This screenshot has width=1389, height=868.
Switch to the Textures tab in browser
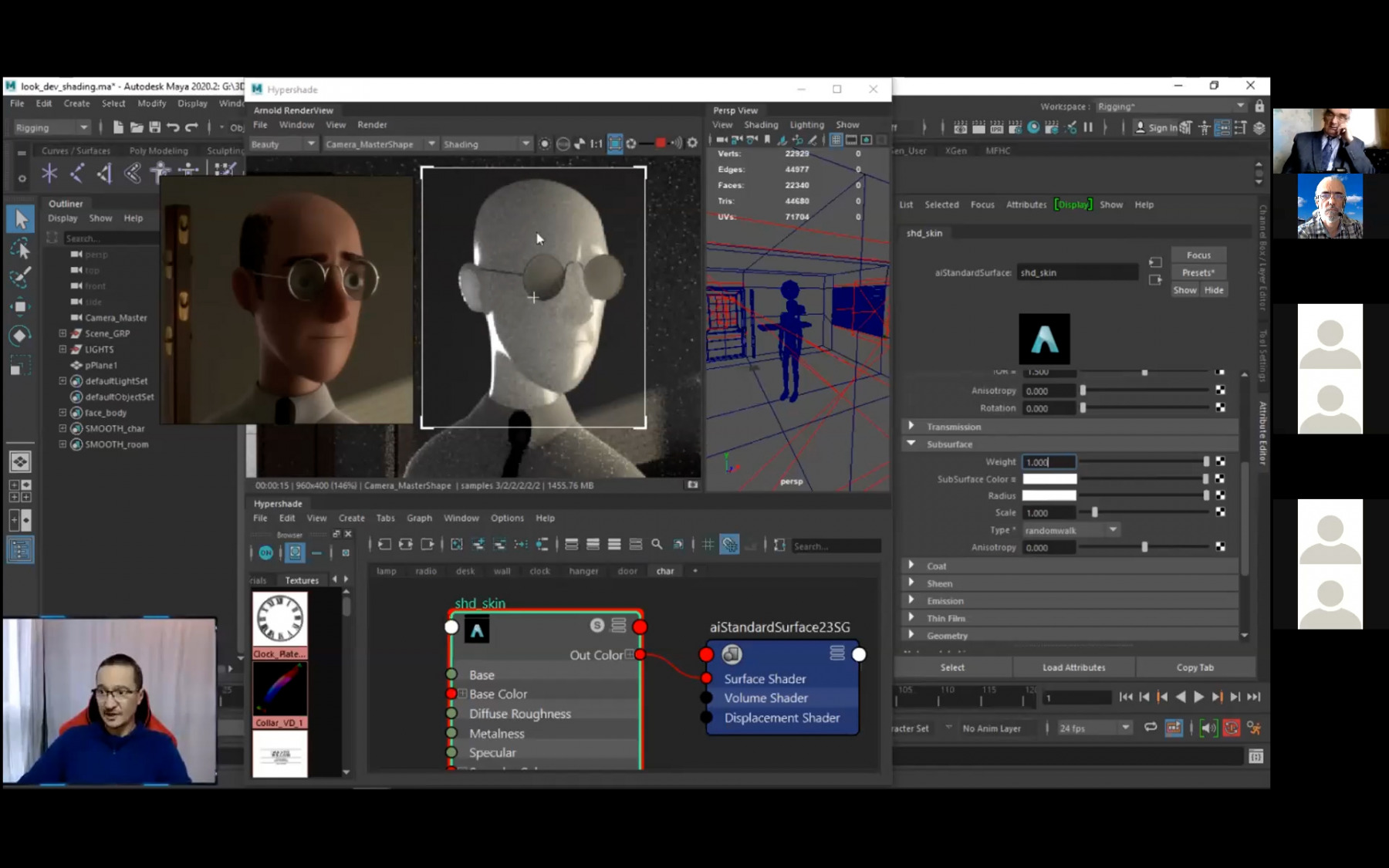pyautogui.click(x=302, y=580)
